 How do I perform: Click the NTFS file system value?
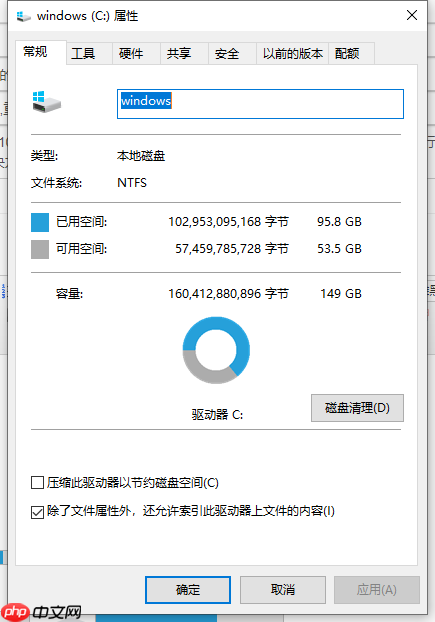point(132,183)
